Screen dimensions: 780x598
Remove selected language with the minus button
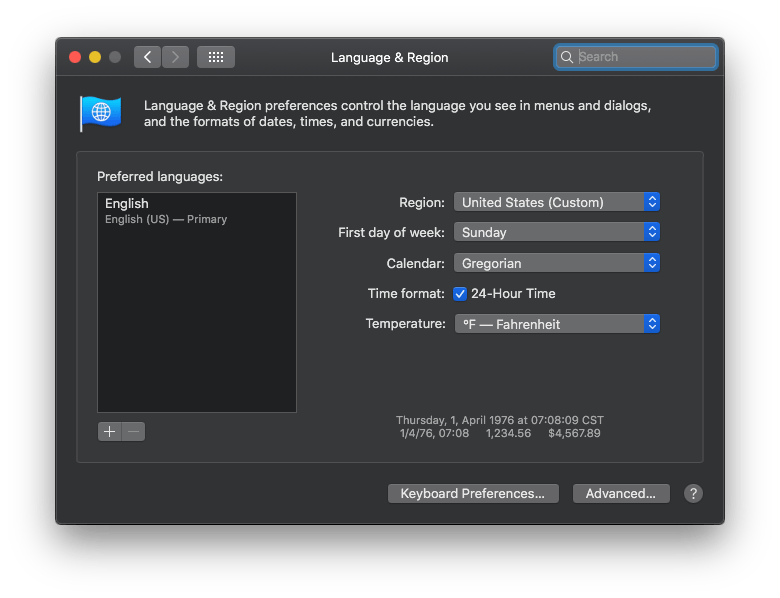click(133, 431)
